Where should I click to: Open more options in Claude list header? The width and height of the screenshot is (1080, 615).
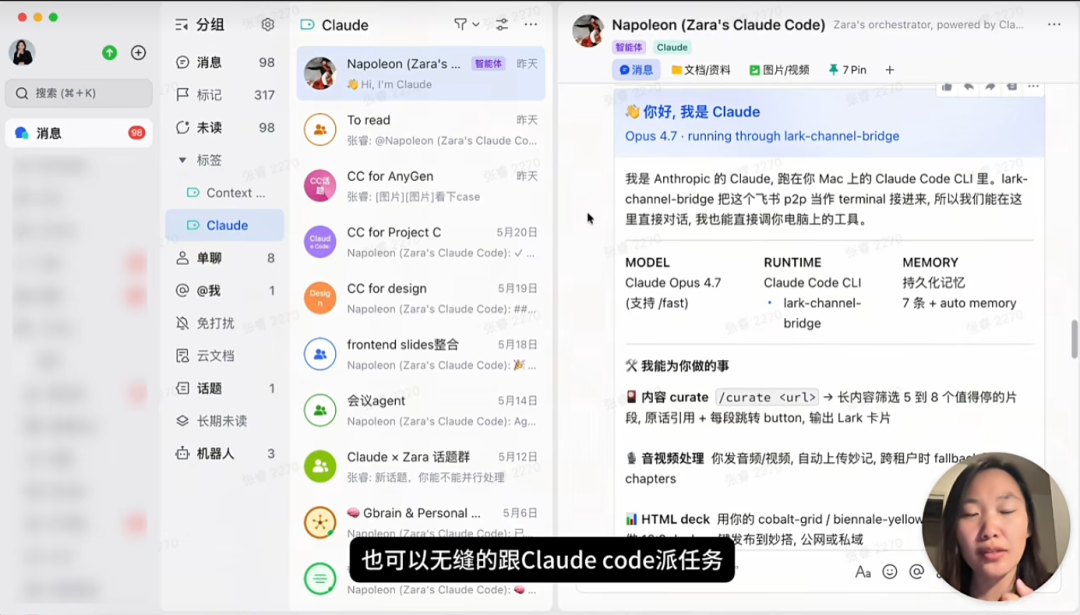tap(530, 24)
